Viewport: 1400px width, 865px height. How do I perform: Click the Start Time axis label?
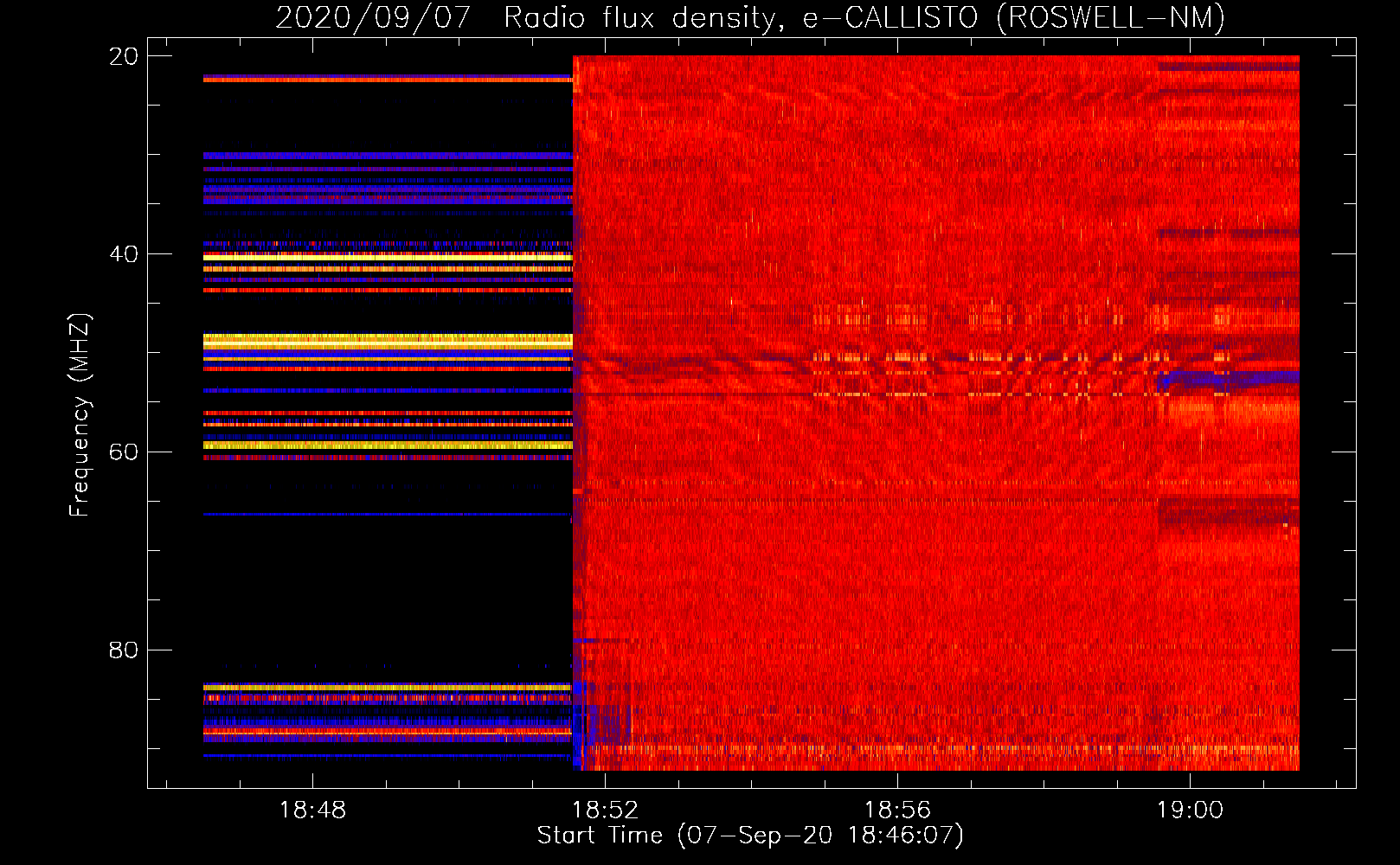click(x=750, y=836)
